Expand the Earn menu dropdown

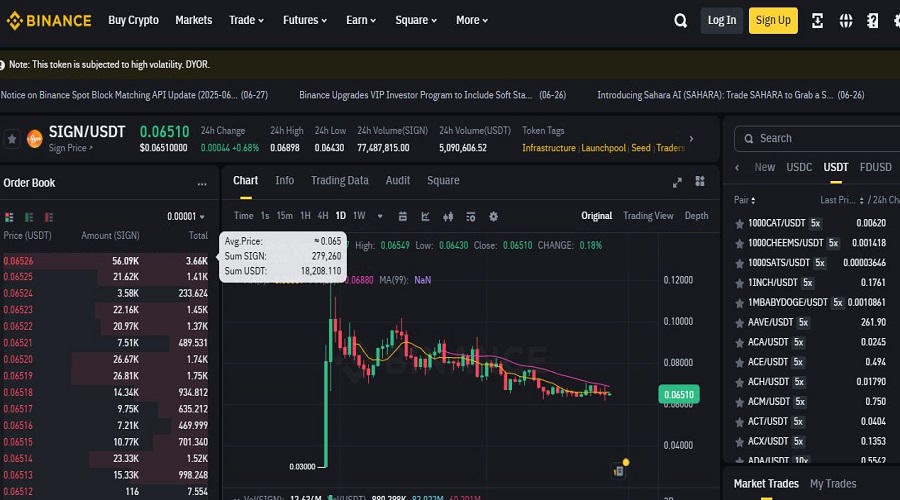[360, 20]
